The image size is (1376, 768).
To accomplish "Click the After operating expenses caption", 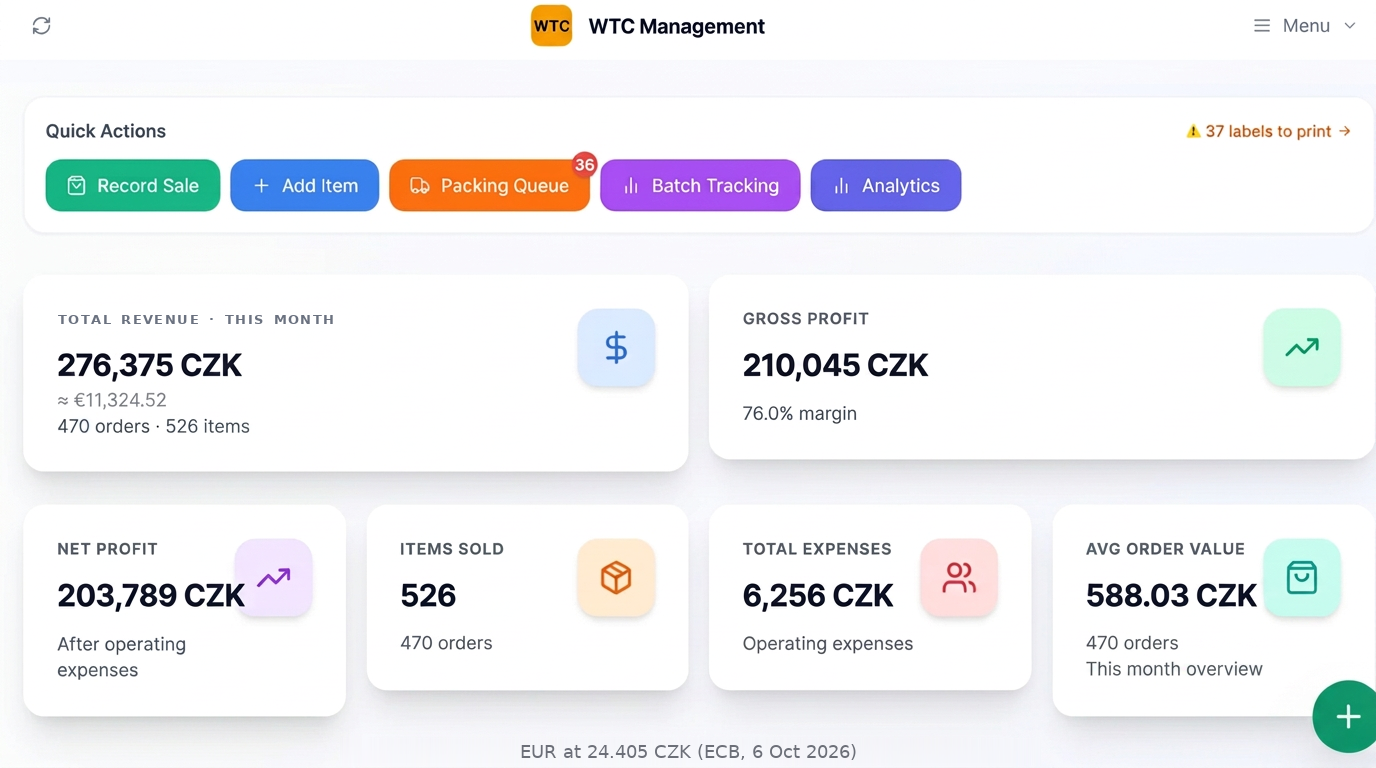I will [122, 657].
